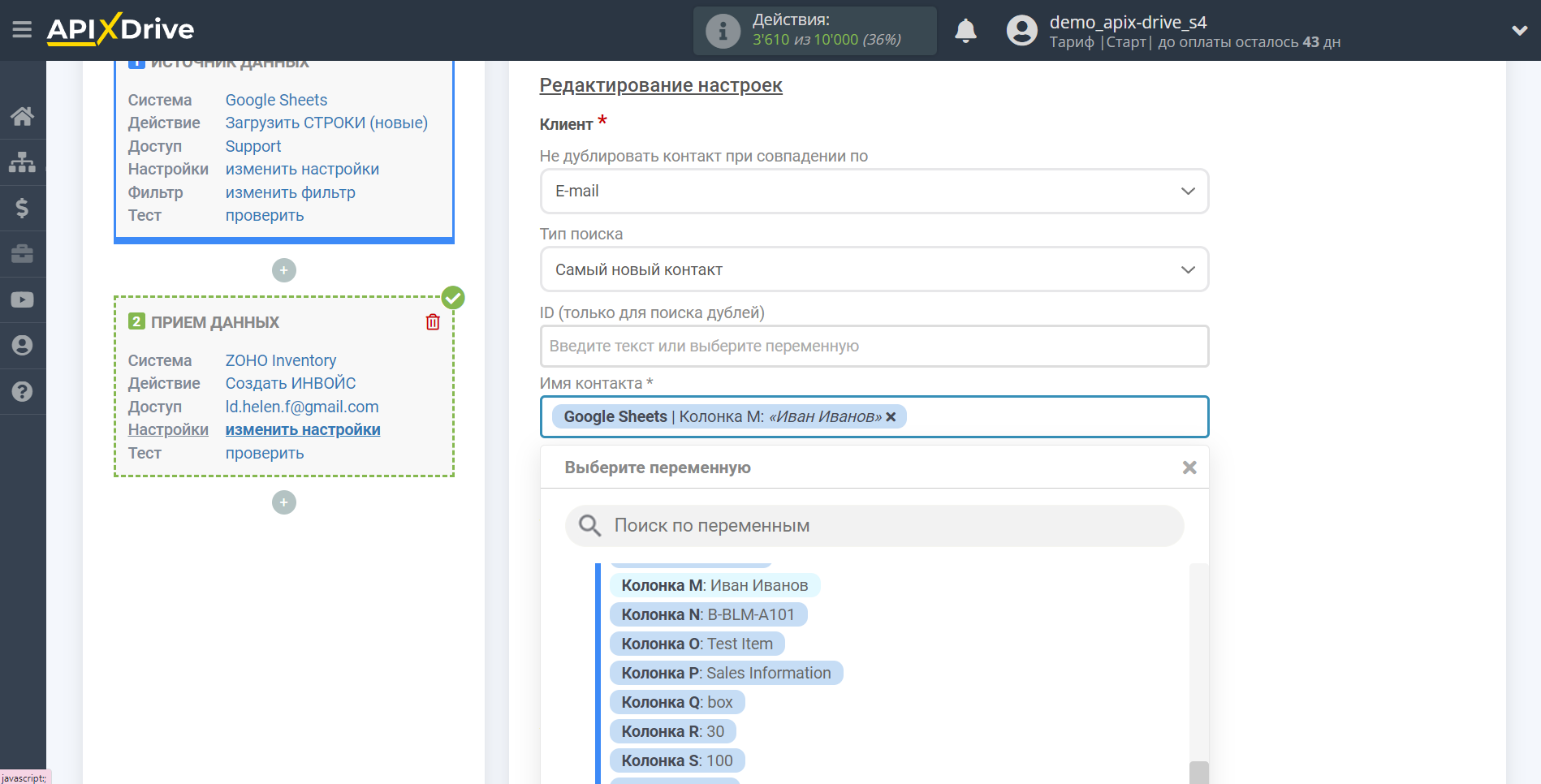
Task: Open the YouTube video sidebar icon
Action: (x=22, y=299)
